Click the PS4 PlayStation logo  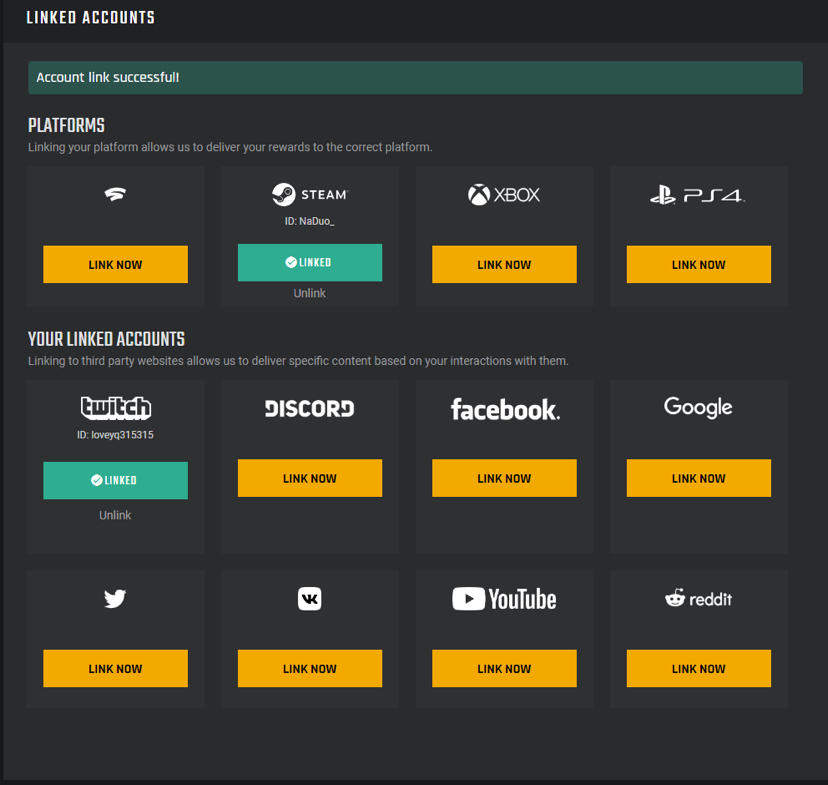[698, 195]
